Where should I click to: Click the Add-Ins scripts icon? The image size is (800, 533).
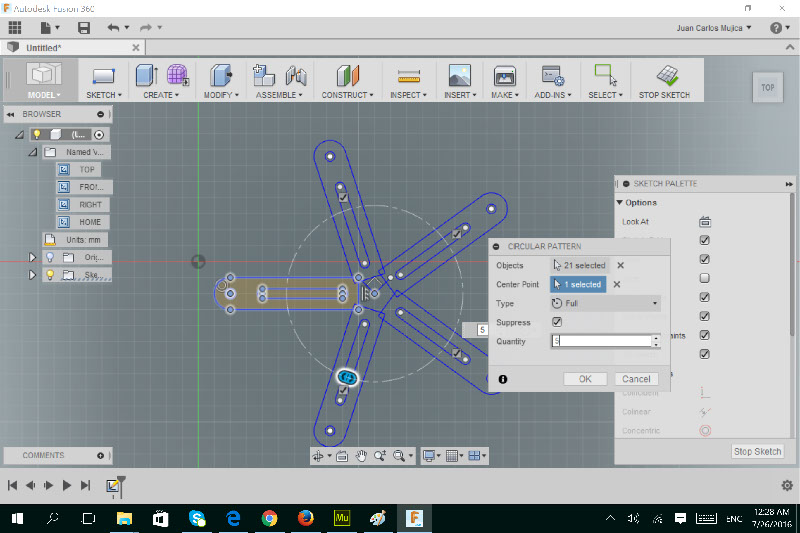click(x=553, y=76)
